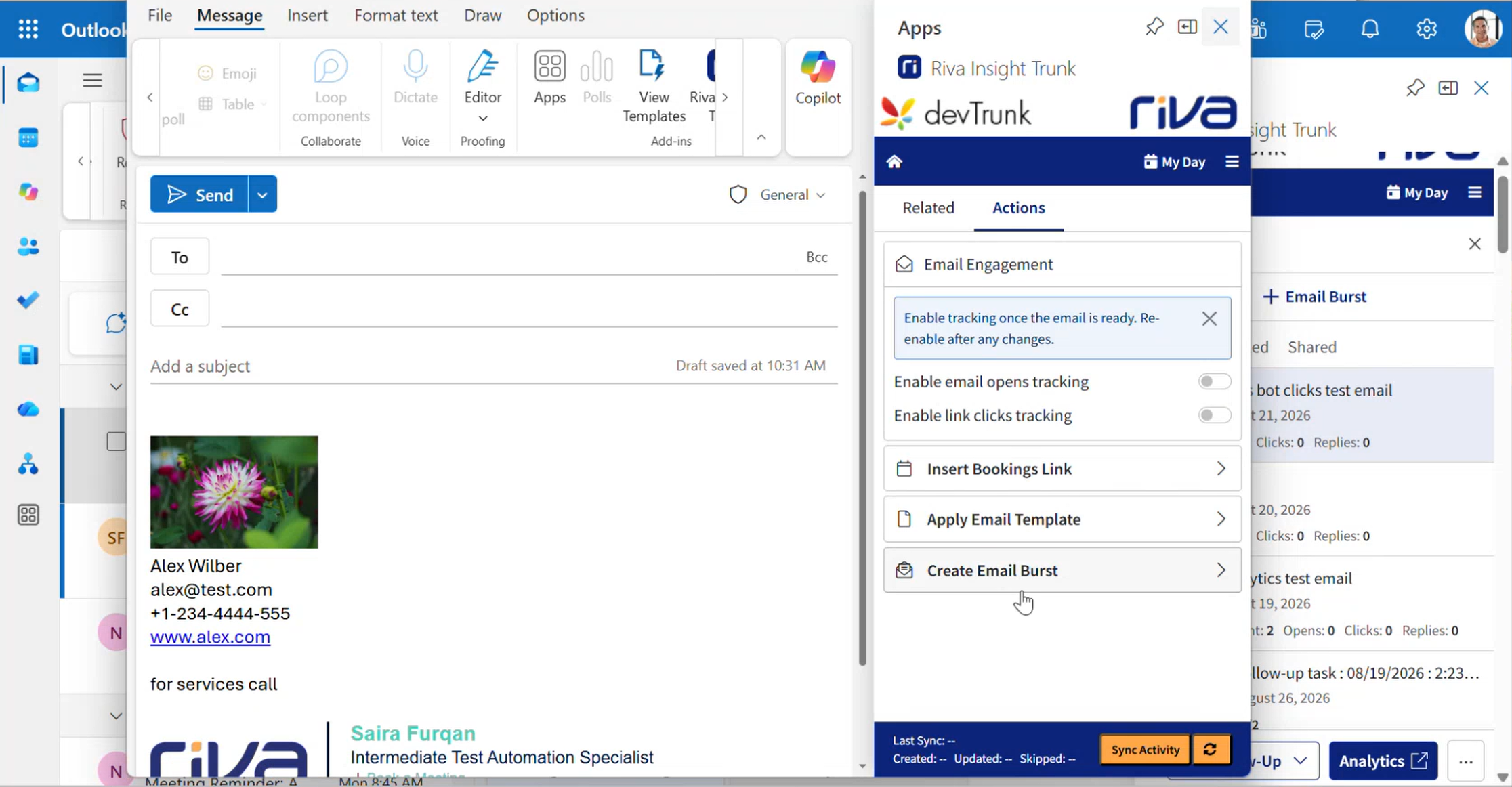Launch Copilot from the ribbon
This screenshot has width=1512, height=787.
point(818,78)
